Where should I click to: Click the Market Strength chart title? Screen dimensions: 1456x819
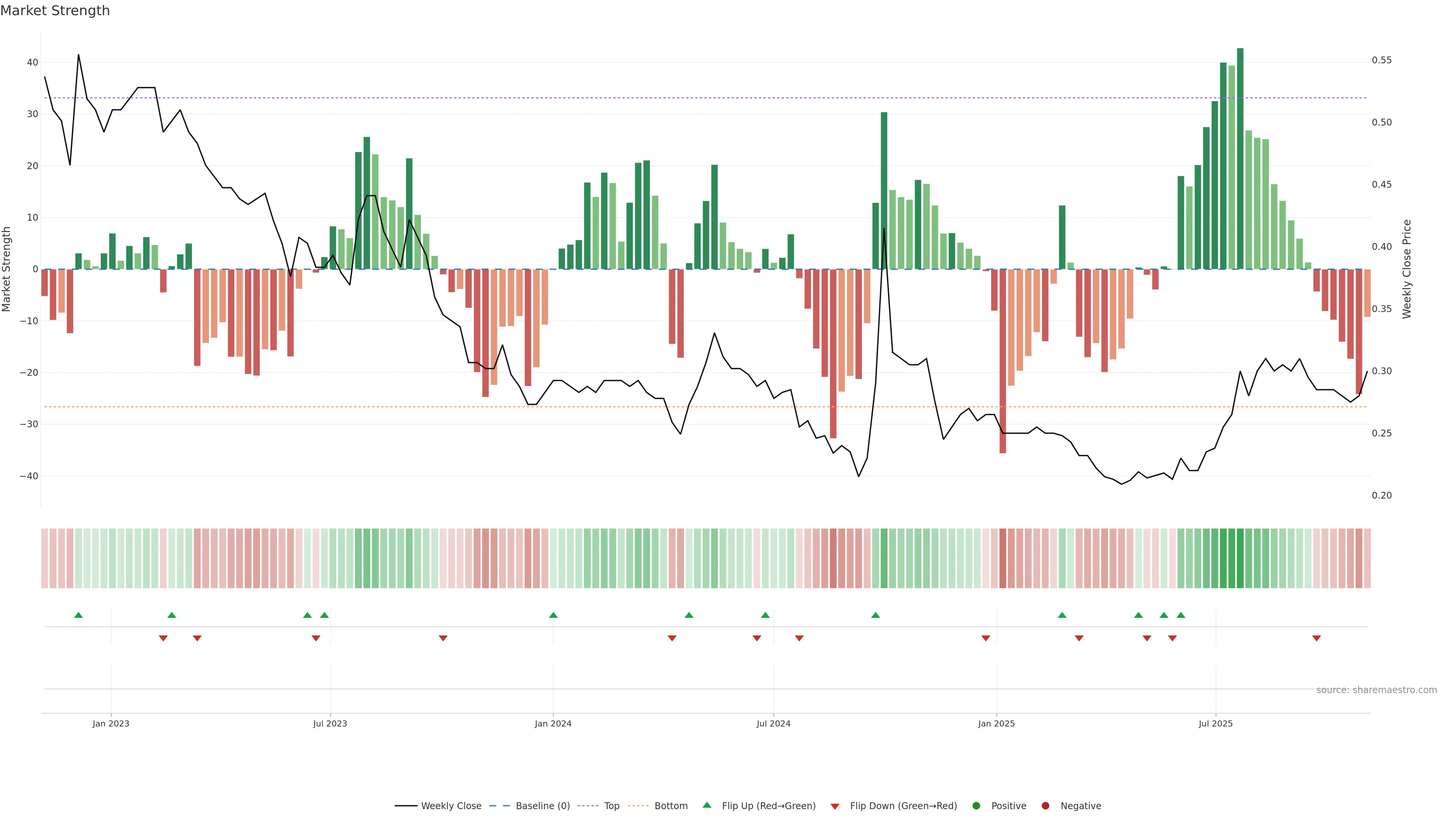pyautogui.click(x=55, y=11)
